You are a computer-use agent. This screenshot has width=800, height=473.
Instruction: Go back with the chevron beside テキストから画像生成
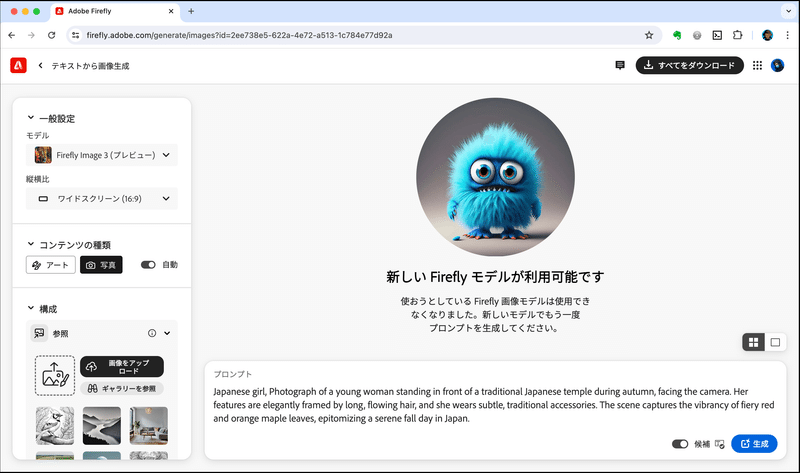click(40, 65)
